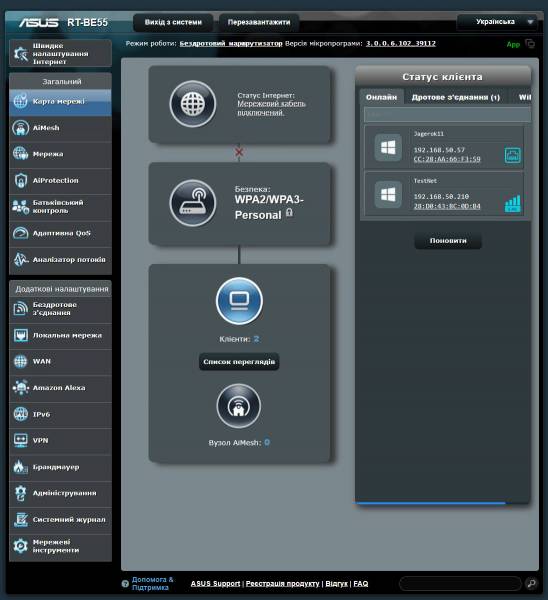Click the search magnifier icon in footer
This screenshot has width=548, height=600.
pyautogui.click(x=532, y=583)
